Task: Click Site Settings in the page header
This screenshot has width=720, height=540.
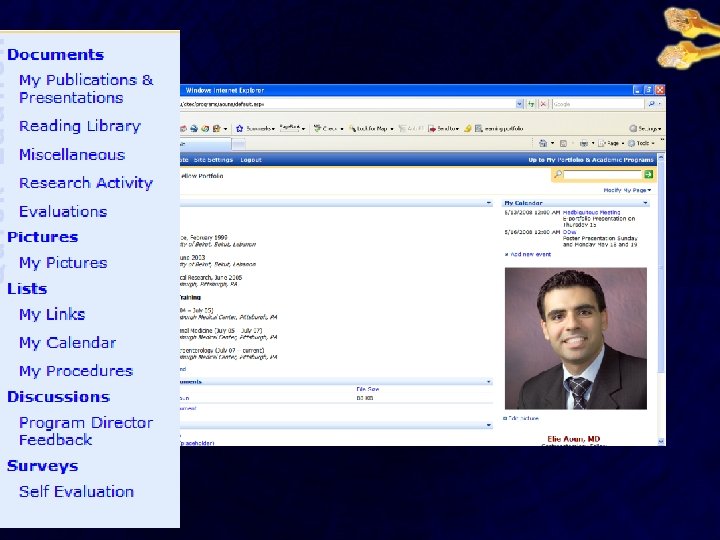Action: (x=213, y=160)
